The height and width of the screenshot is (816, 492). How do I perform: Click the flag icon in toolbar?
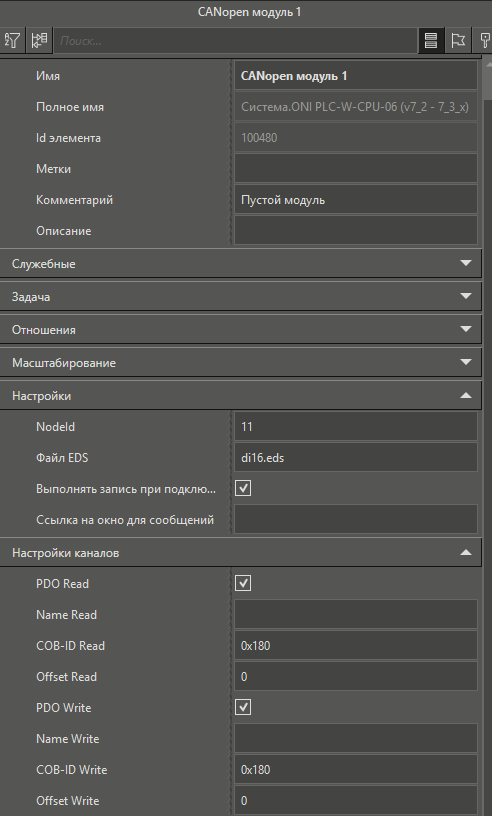458,40
